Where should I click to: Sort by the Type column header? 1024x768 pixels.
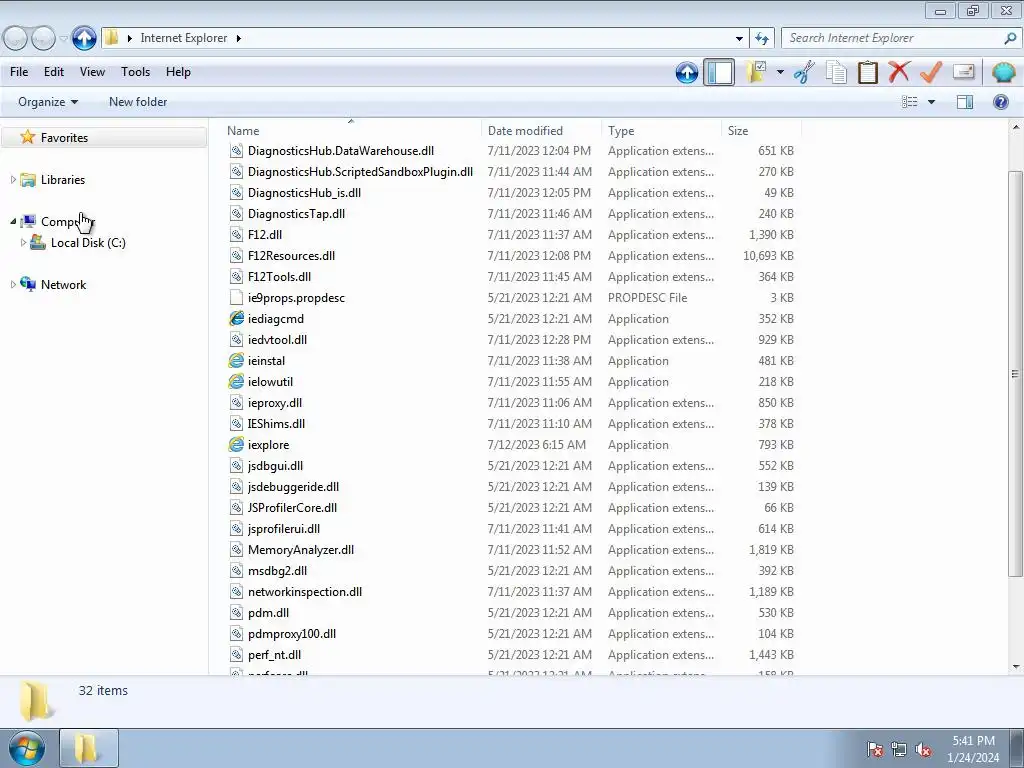[x=661, y=131]
